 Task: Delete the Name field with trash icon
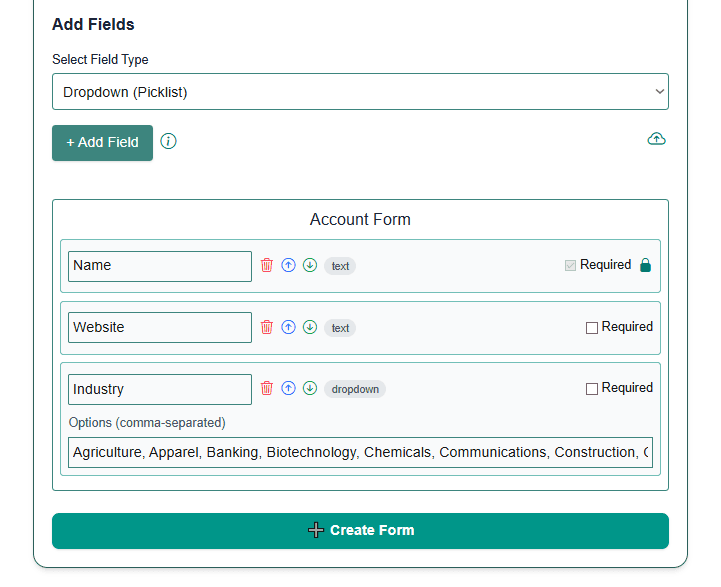(267, 265)
